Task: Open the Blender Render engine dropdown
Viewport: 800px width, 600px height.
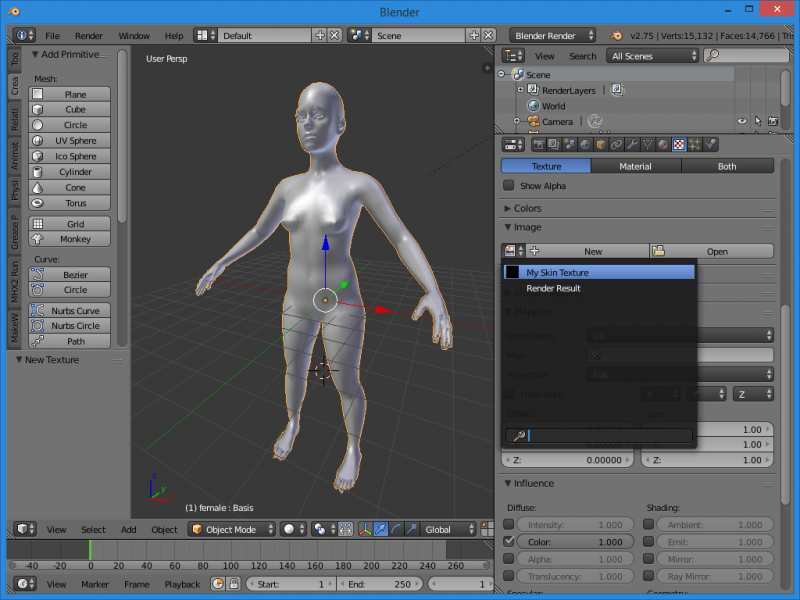Action: [553, 35]
